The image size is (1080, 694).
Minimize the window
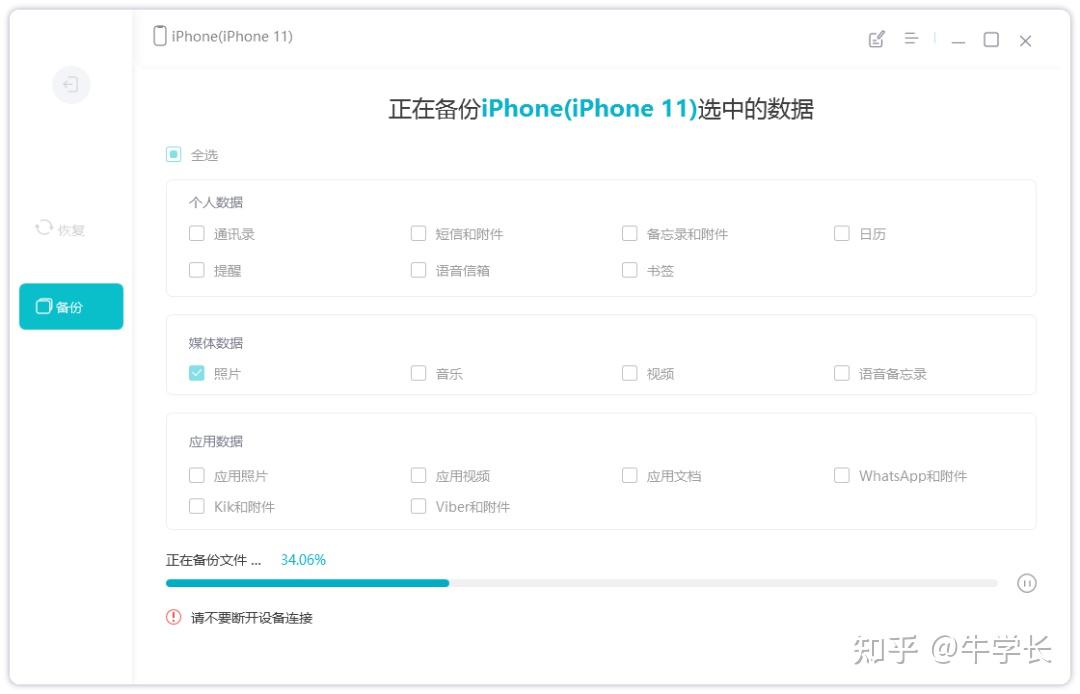click(x=958, y=41)
